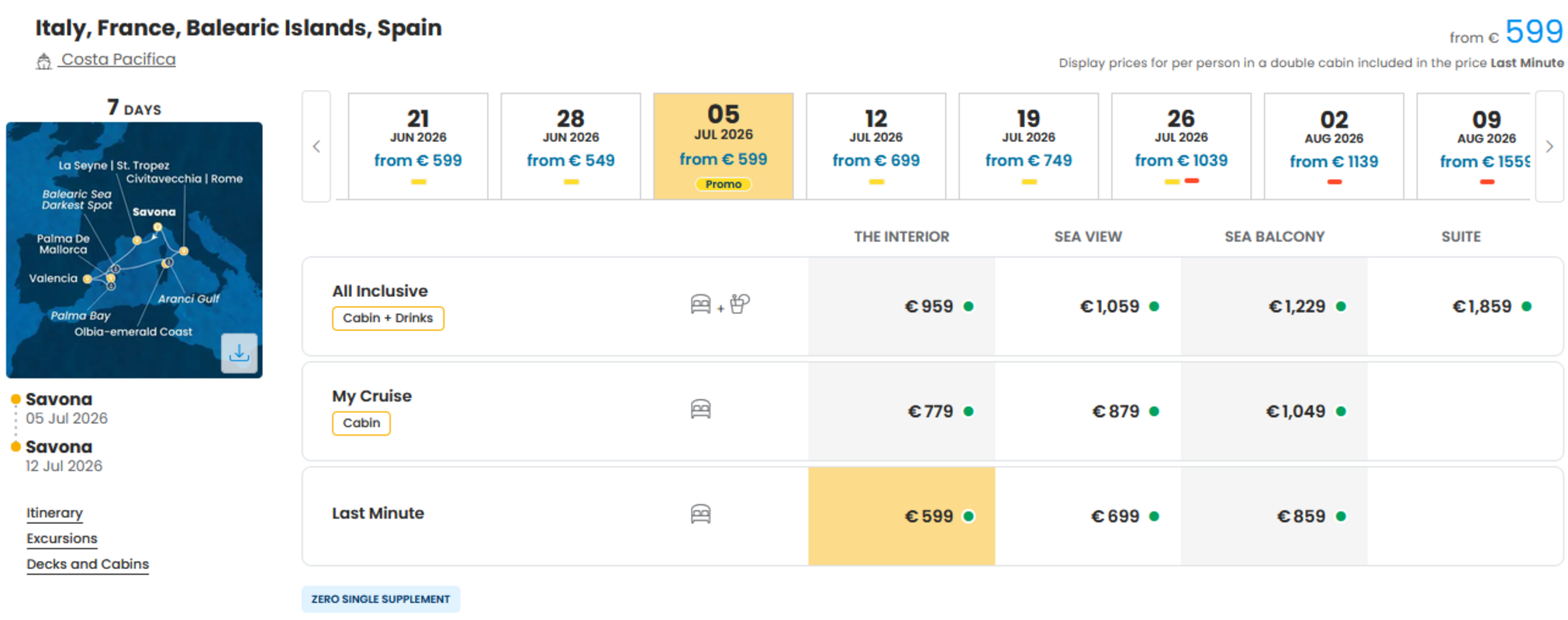Image resolution: width=1568 pixels, height=620 pixels.
Task: Click the cruise title Italy, France, Balearic Islands, Spain
Action: click(238, 28)
